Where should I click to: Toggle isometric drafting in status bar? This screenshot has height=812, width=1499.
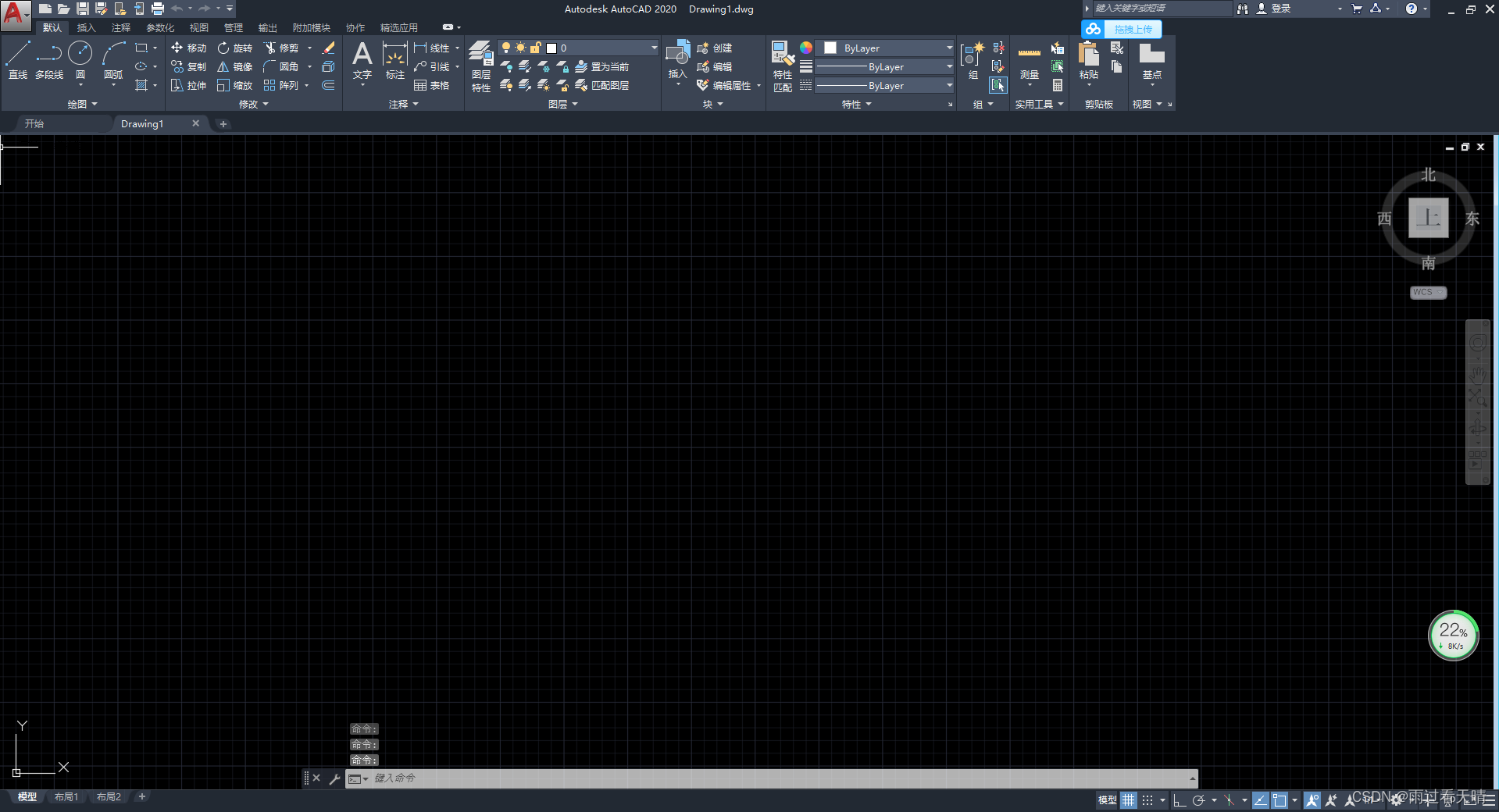pos(1229,800)
